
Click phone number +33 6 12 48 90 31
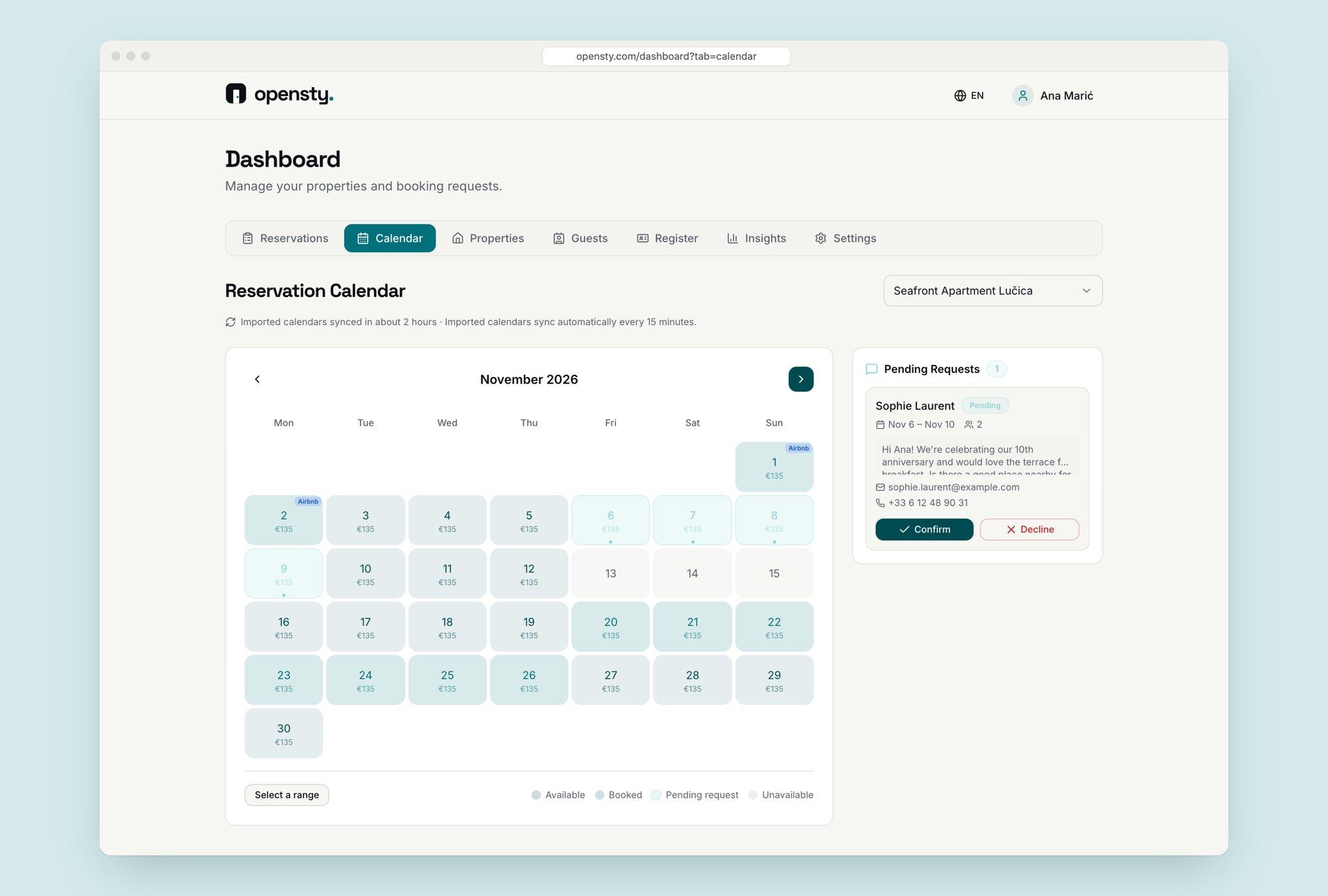(x=928, y=503)
